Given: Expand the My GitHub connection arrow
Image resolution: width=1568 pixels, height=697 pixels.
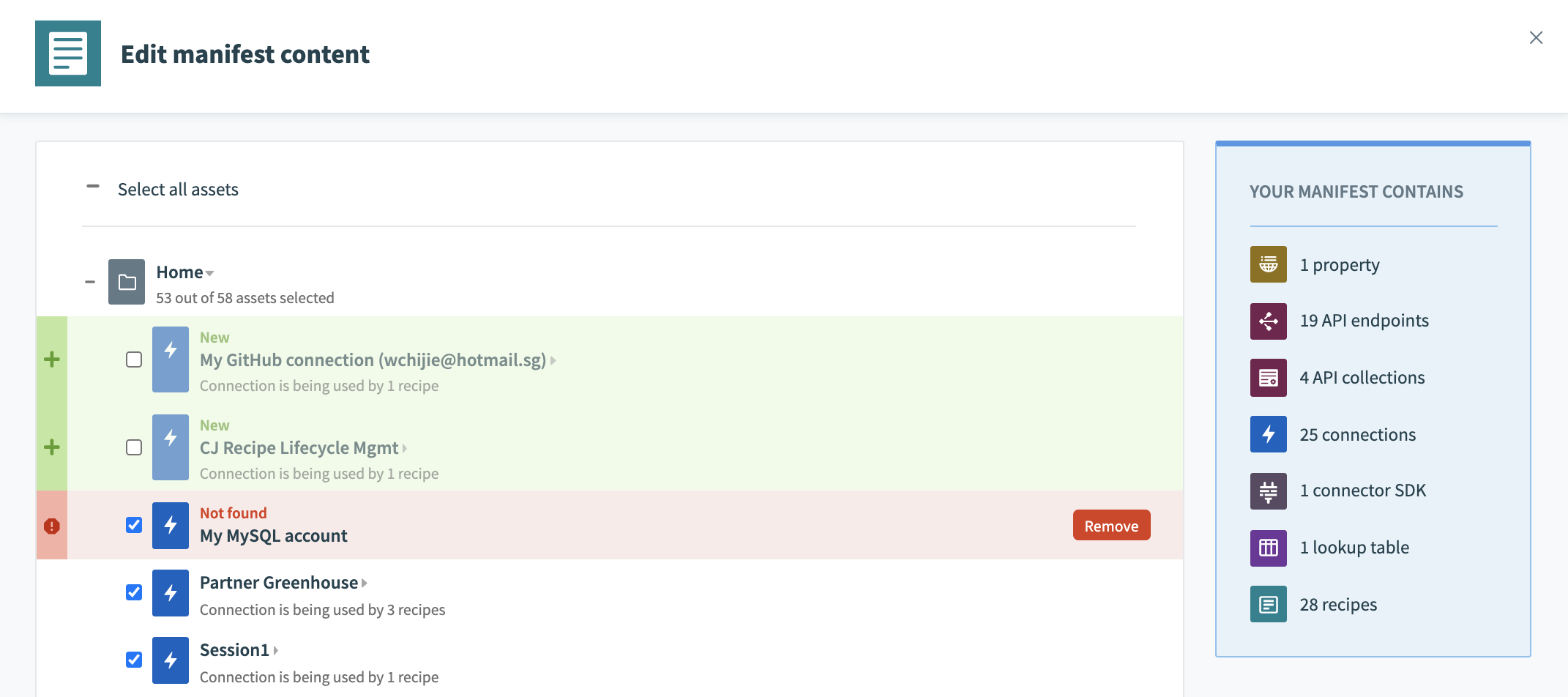Looking at the screenshot, I should click(553, 360).
